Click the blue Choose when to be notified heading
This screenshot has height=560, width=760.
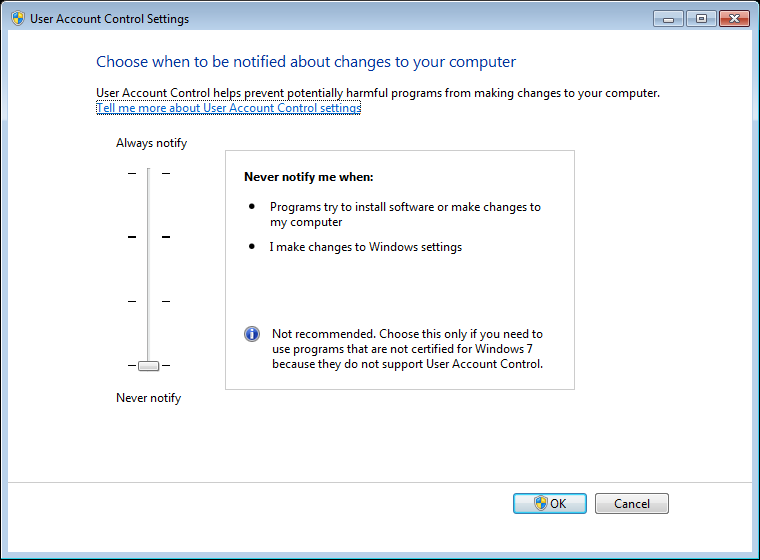pos(306,62)
